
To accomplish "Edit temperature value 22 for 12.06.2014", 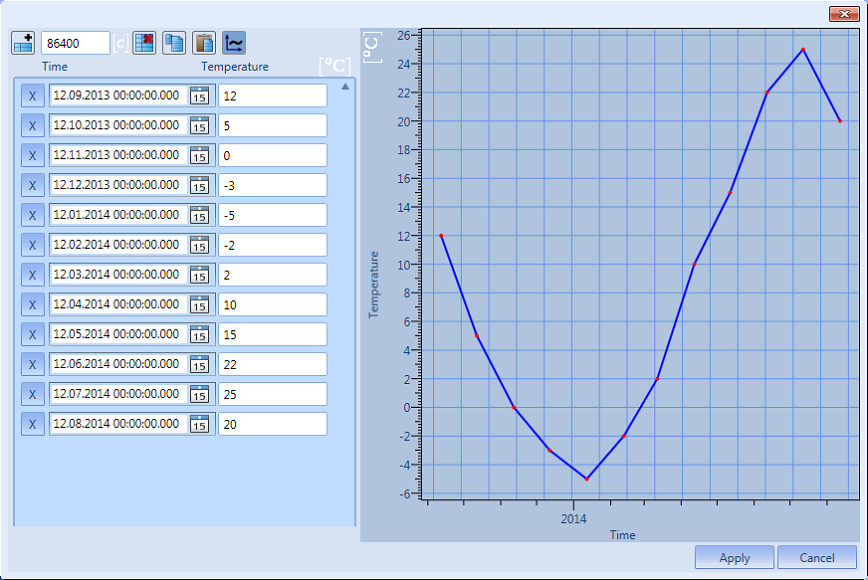I will tap(272, 365).
